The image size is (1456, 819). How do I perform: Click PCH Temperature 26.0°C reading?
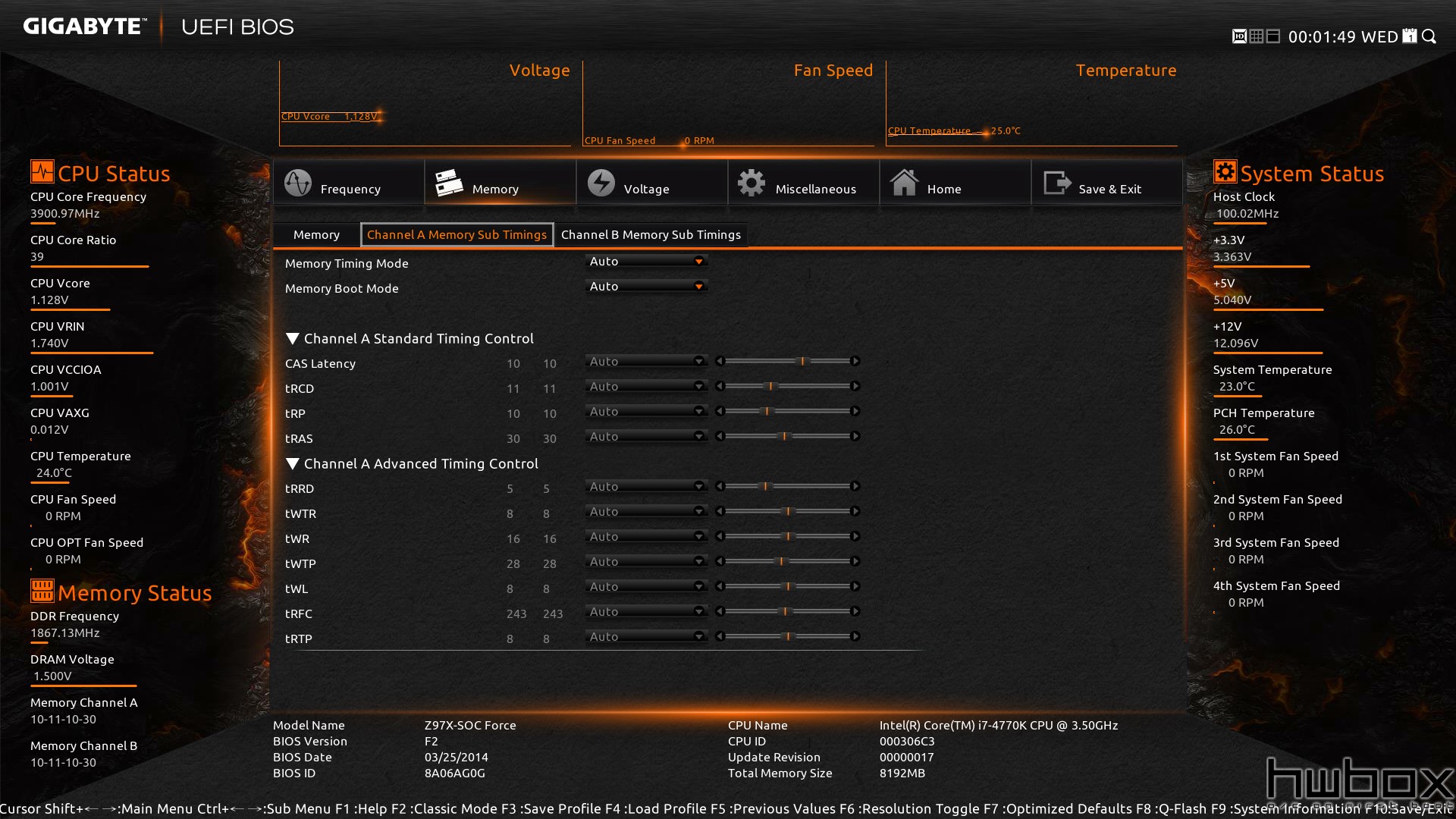[x=1237, y=429]
